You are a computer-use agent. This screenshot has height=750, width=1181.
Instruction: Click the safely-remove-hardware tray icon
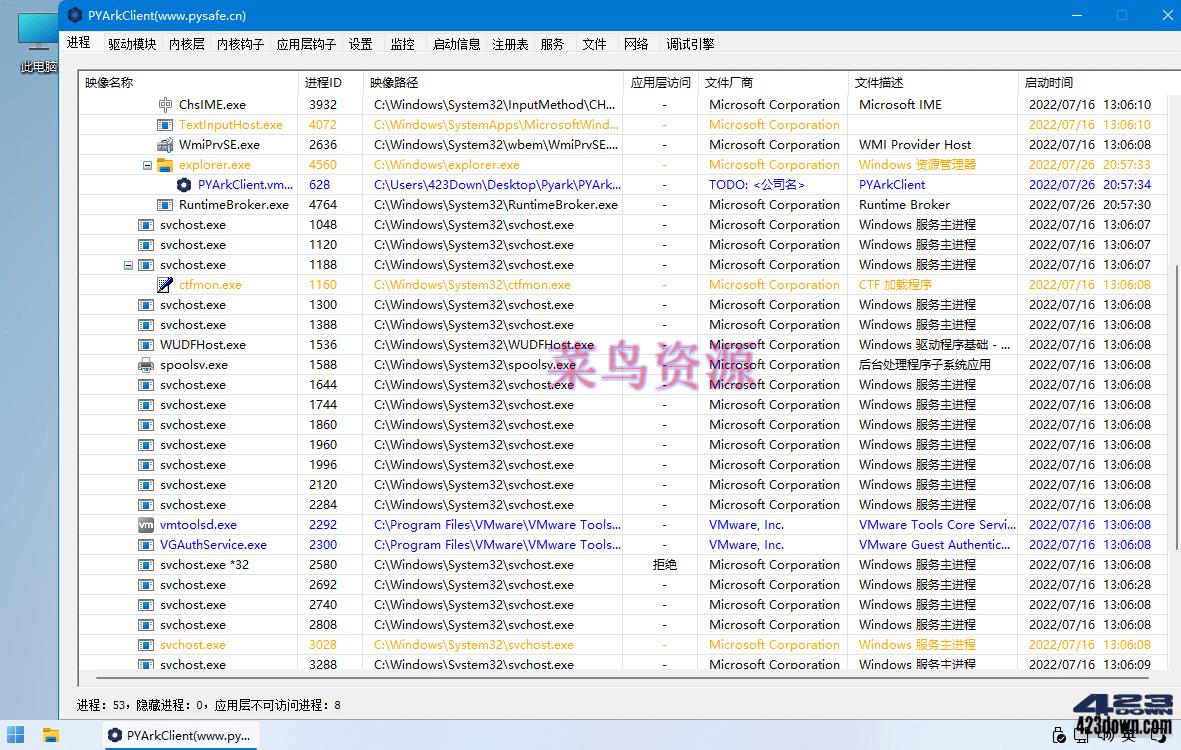click(x=1058, y=735)
